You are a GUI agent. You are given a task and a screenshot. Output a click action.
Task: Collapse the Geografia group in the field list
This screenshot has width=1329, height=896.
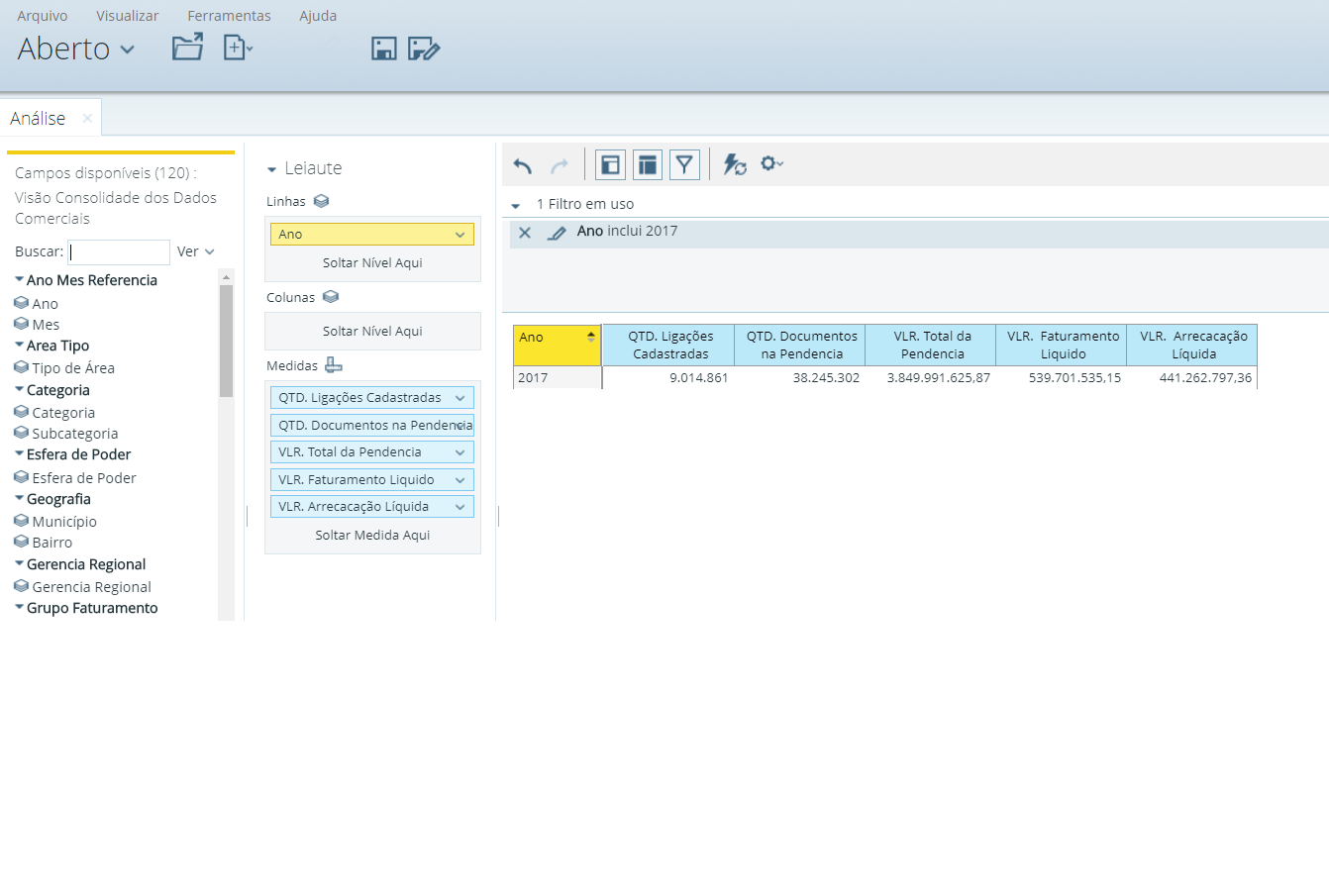coord(20,498)
